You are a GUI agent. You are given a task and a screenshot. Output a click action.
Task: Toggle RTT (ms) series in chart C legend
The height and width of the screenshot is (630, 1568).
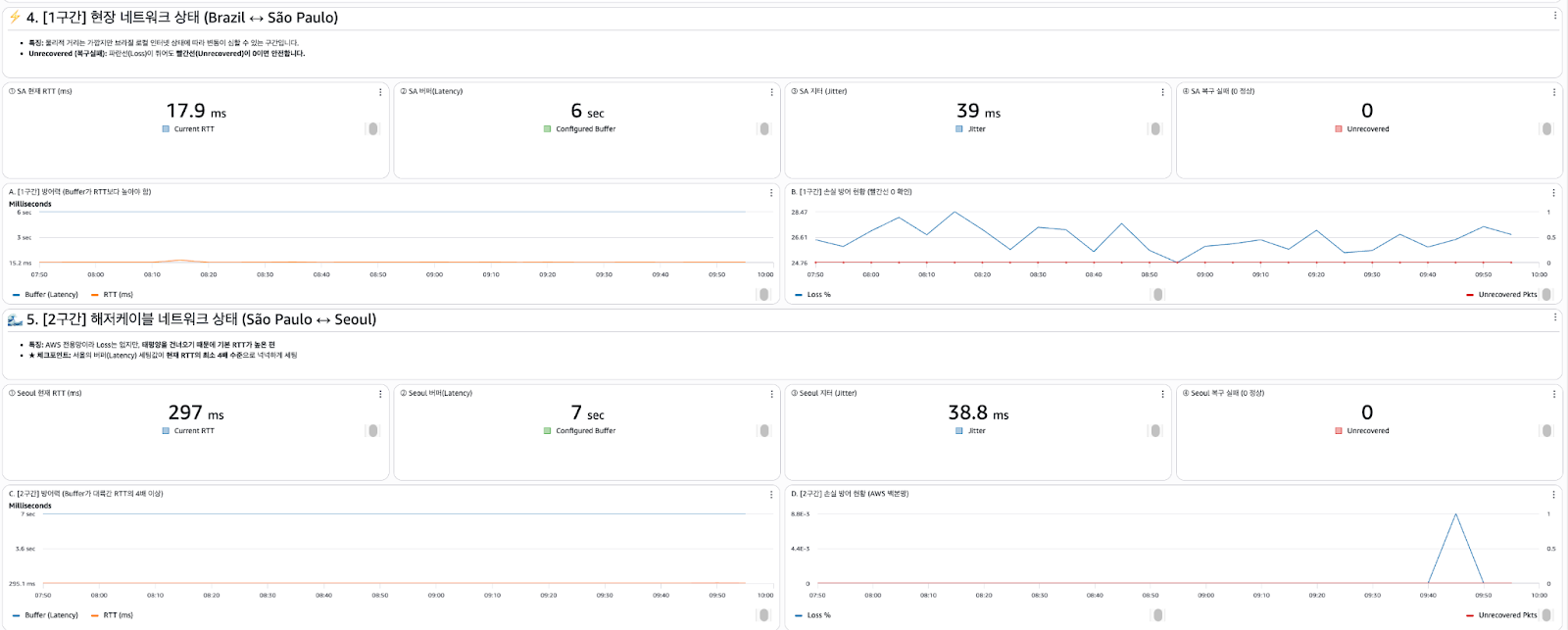118,615
